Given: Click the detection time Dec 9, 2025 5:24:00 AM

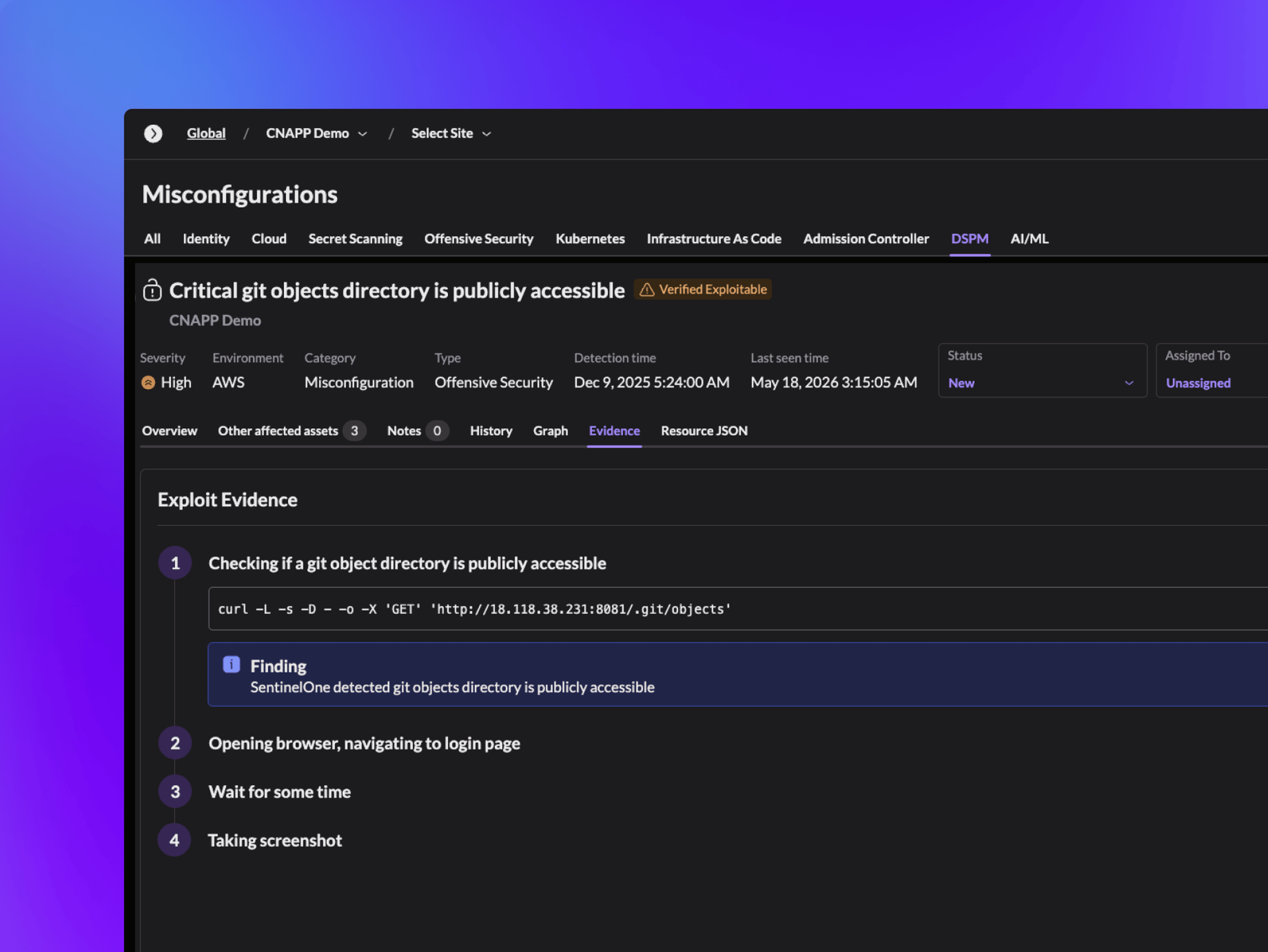Looking at the screenshot, I should pyautogui.click(x=652, y=383).
